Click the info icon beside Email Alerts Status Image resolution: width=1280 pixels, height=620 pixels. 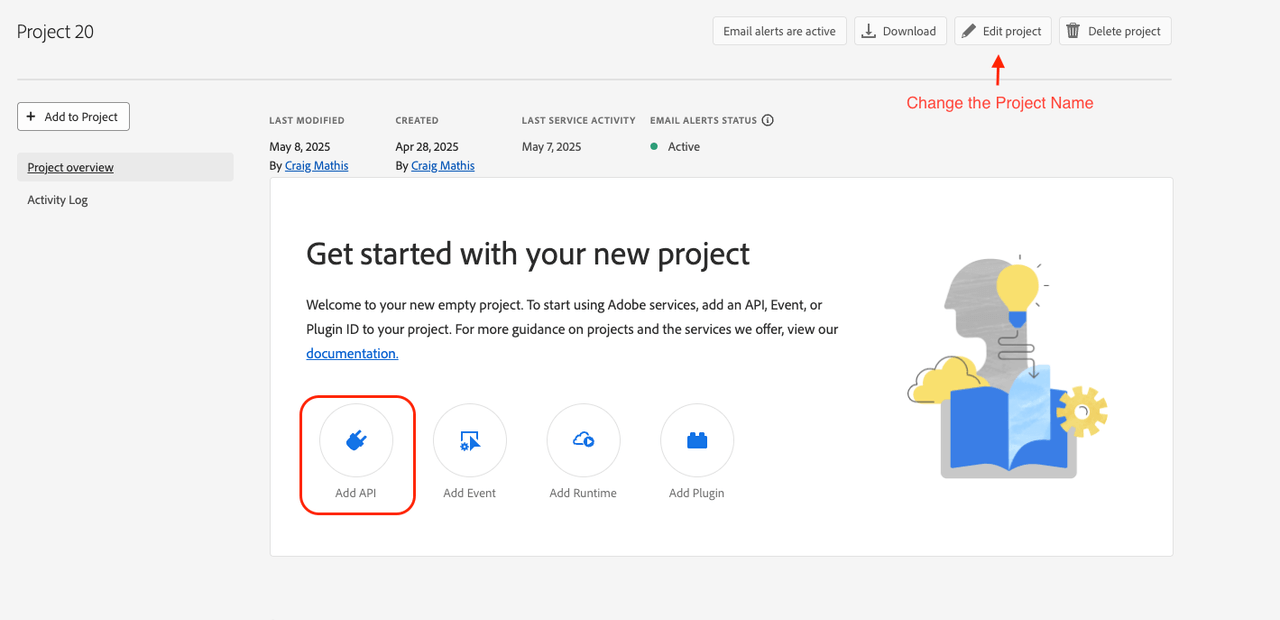coord(768,120)
